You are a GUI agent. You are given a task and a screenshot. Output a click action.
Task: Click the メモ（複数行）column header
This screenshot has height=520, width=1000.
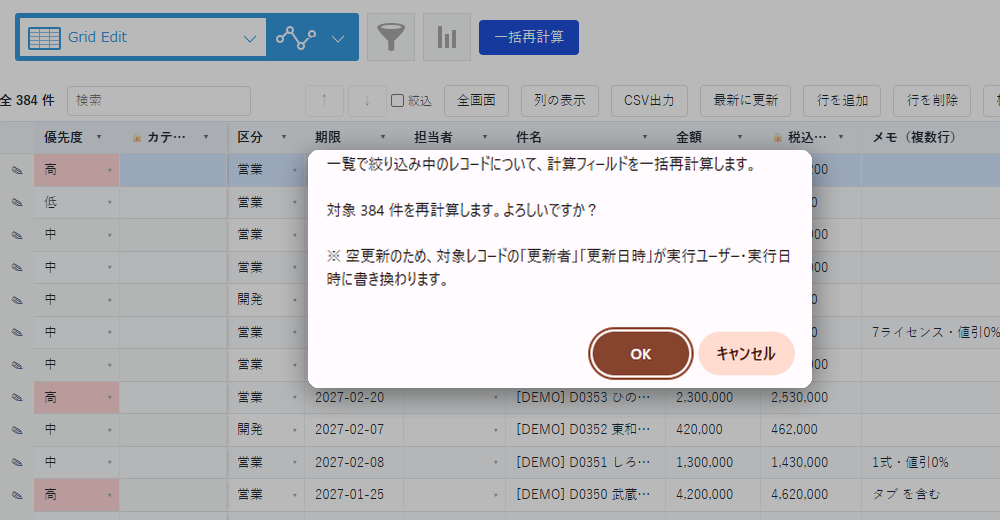pos(931,137)
